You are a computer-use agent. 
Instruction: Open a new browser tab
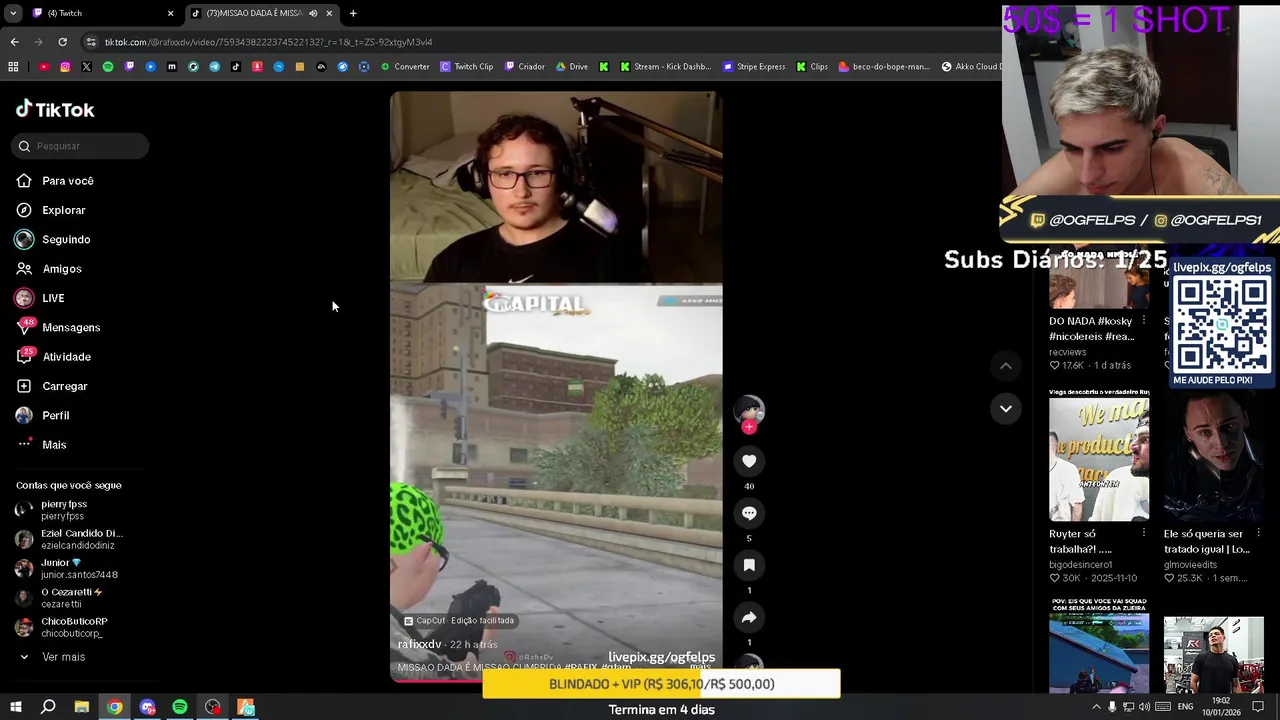pyautogui.click(x=353, y=13)
